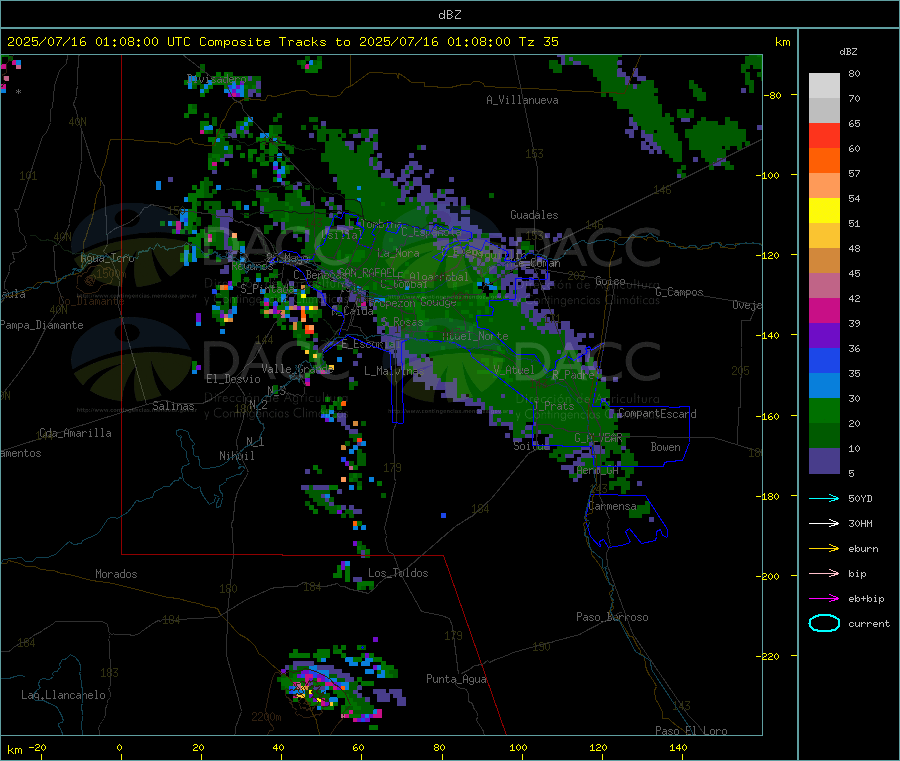Click the 'eb+bip' legend label

coord(866,599)
